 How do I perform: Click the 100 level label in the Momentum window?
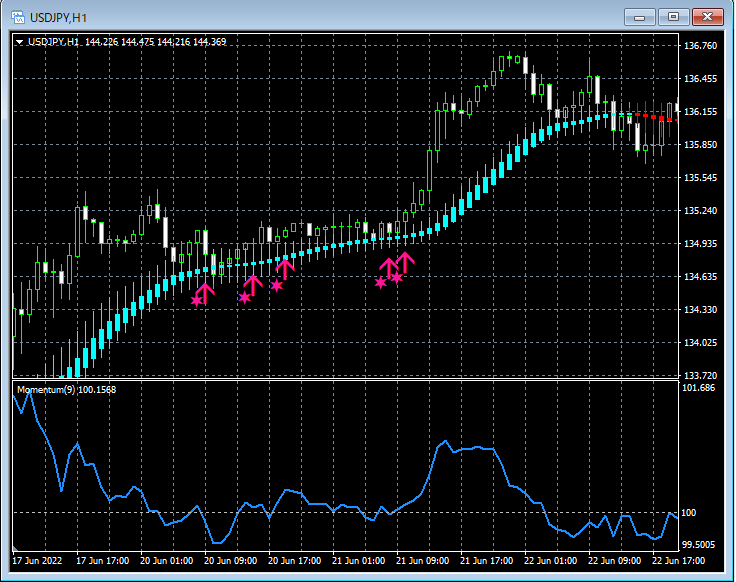[x=689, y=513]
